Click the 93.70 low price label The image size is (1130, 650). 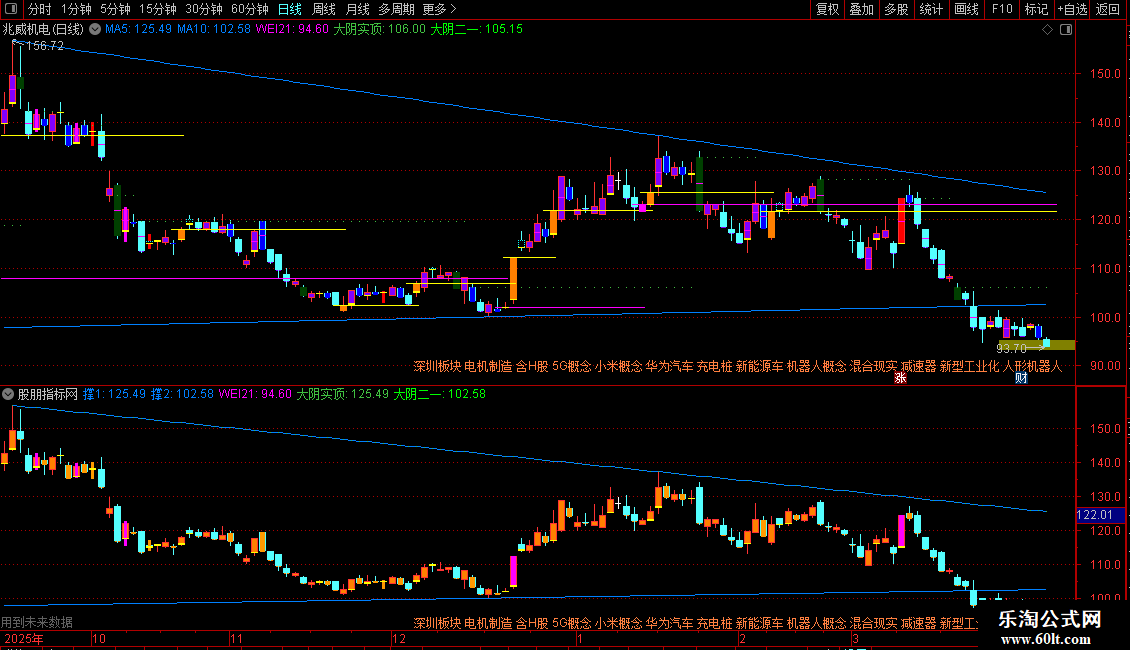(1011, 349)
